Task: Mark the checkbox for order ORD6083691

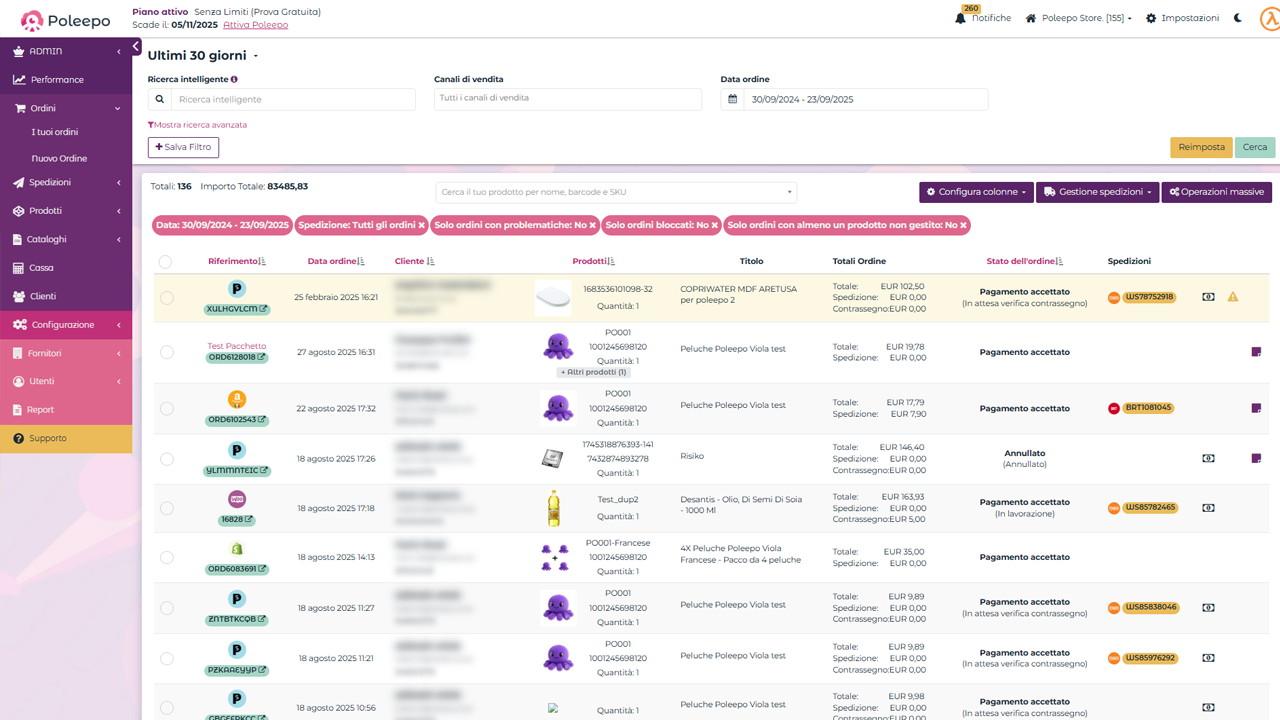Action: [166, 558]
